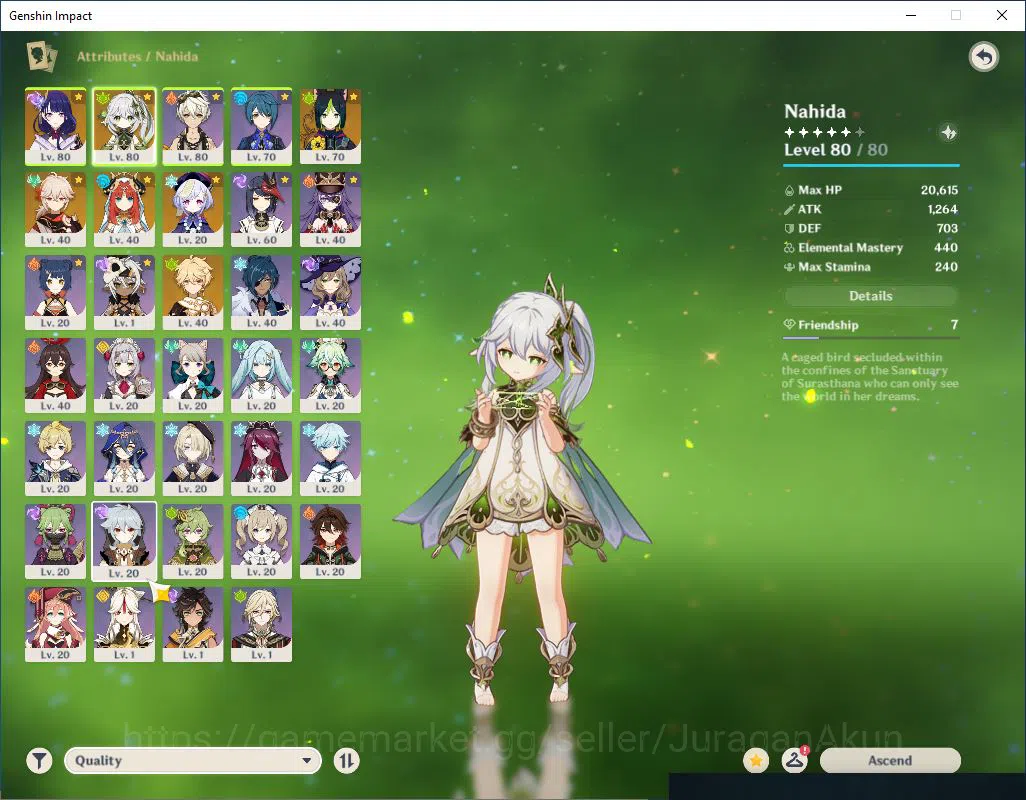The image size is (1026, 800).
Task: Pick Gaming's portrait
Action: (x=330, y=542)
